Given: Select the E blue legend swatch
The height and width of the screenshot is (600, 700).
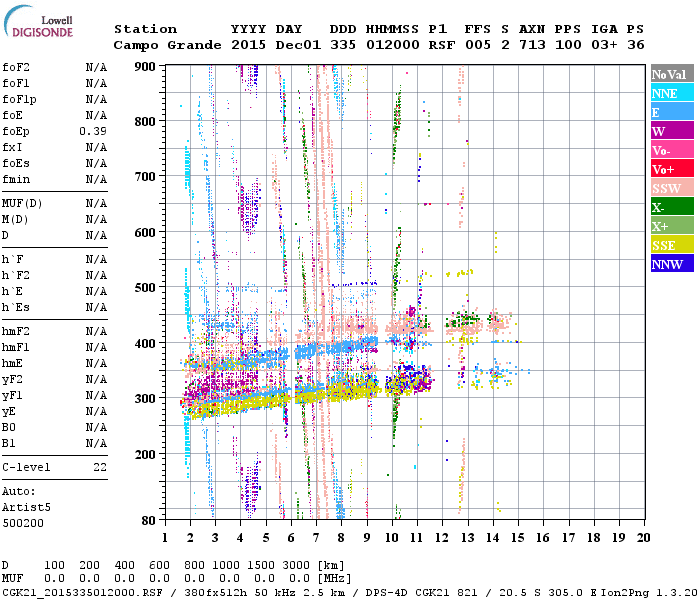Looking at the screenshot, I should point(672,112).
